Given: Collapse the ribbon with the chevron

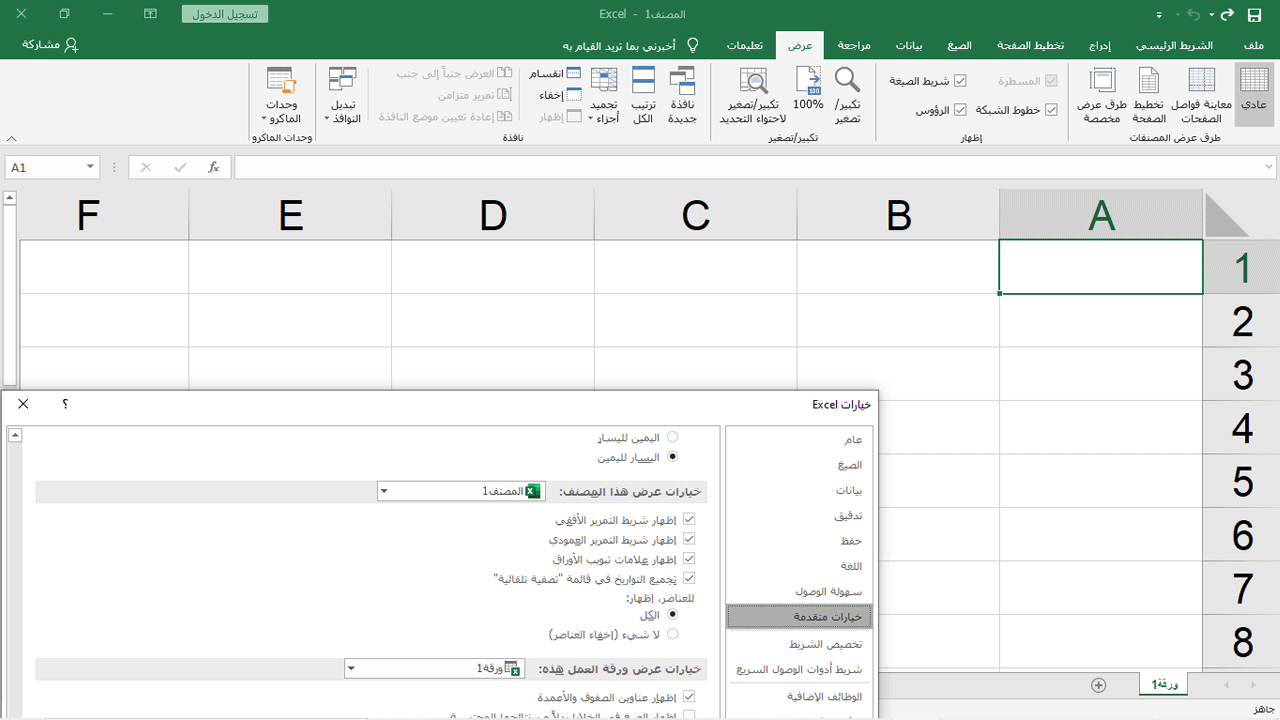Looking at the screenshot, I should click(12, 138).
